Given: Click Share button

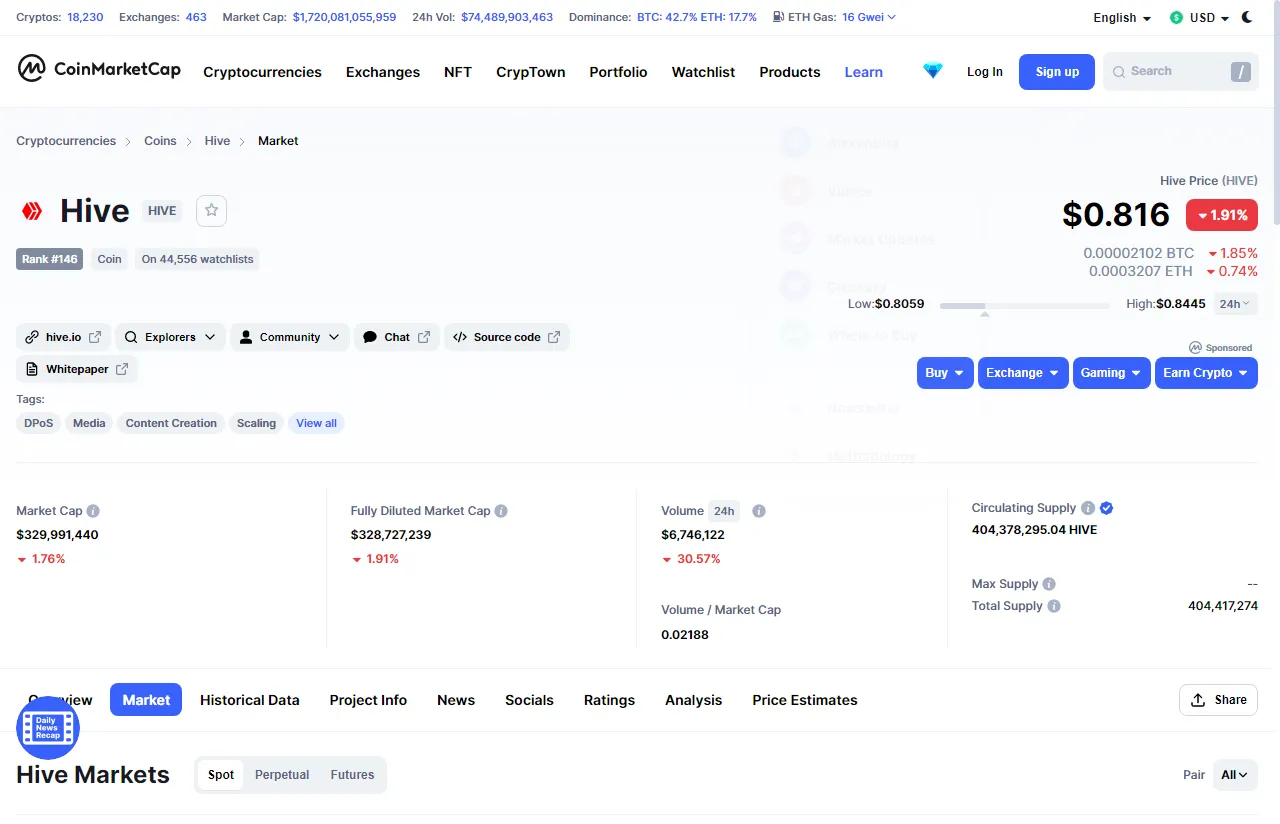Looking at the screenshot, I should point(1218,700).
